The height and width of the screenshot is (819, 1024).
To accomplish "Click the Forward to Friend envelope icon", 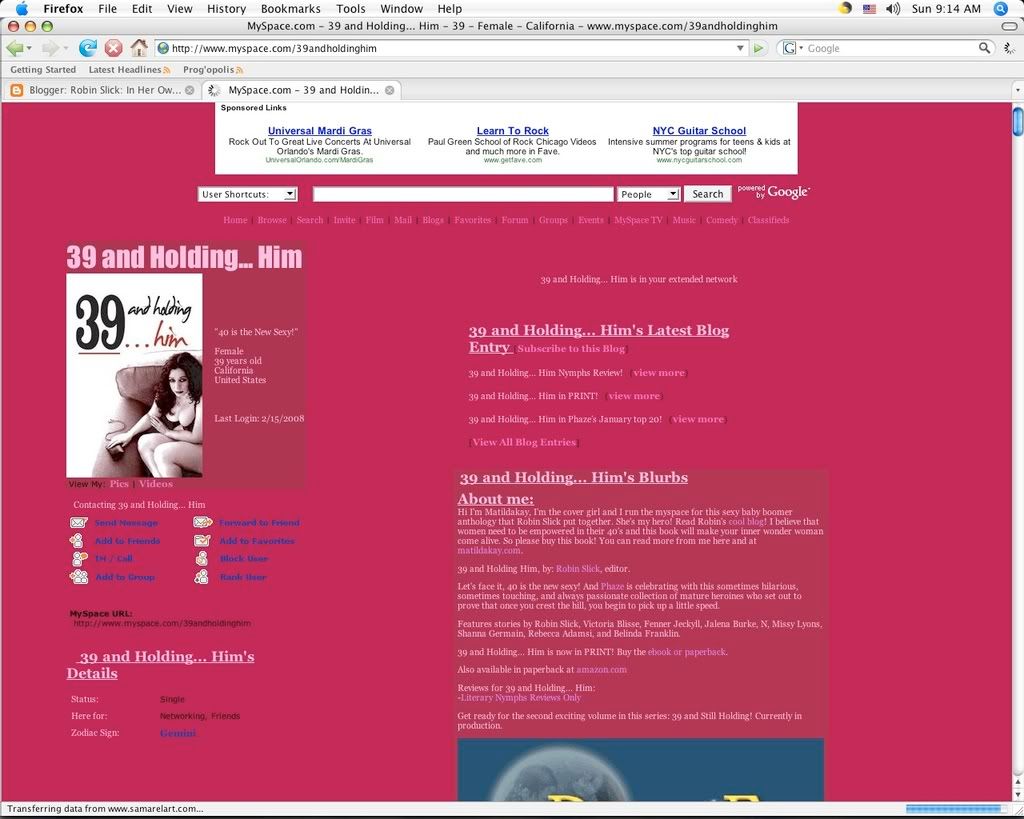I will pyautogui.click(x=202, y=522).
